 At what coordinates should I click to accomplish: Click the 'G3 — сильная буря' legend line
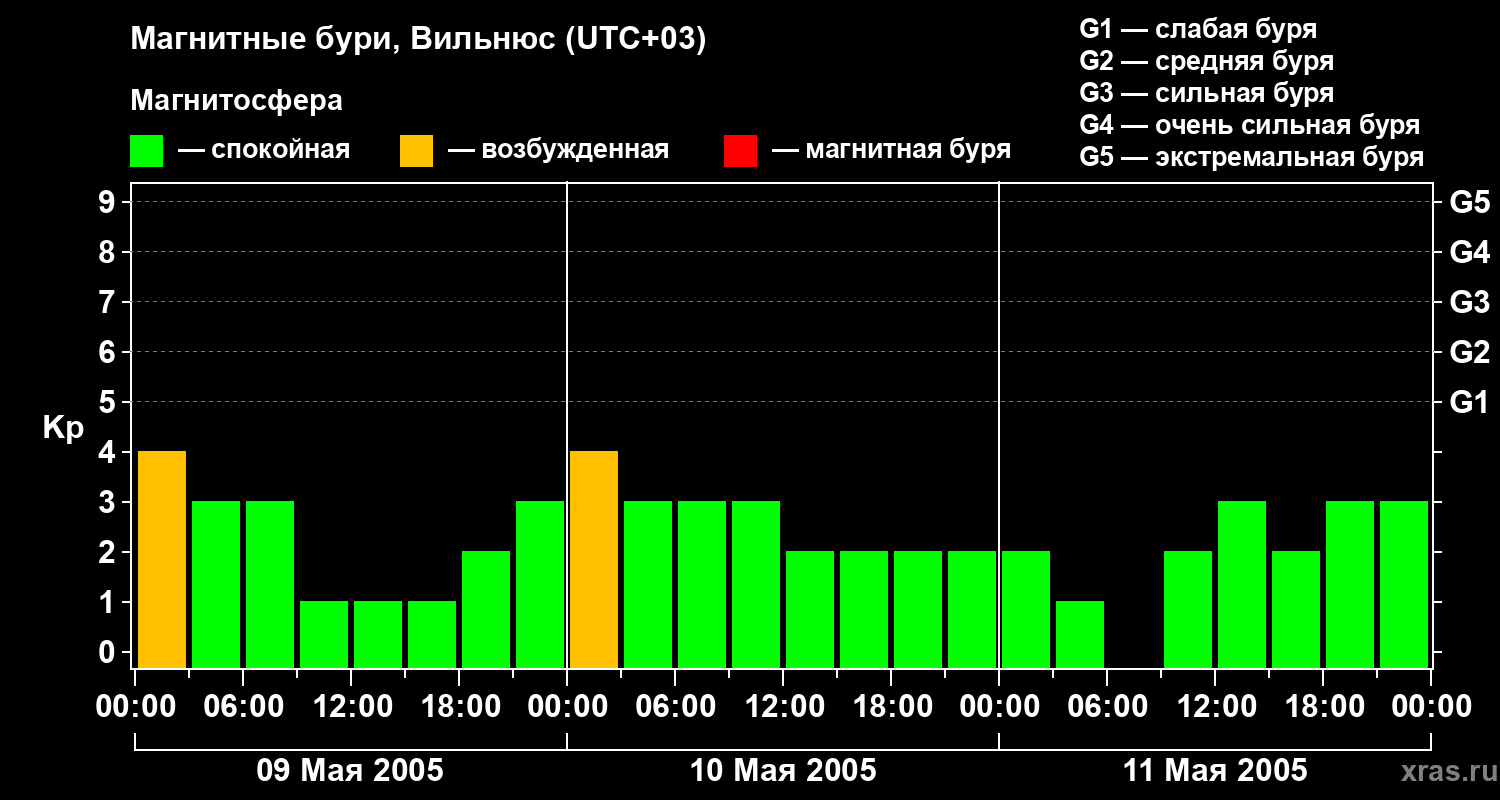click(1206, 93)
